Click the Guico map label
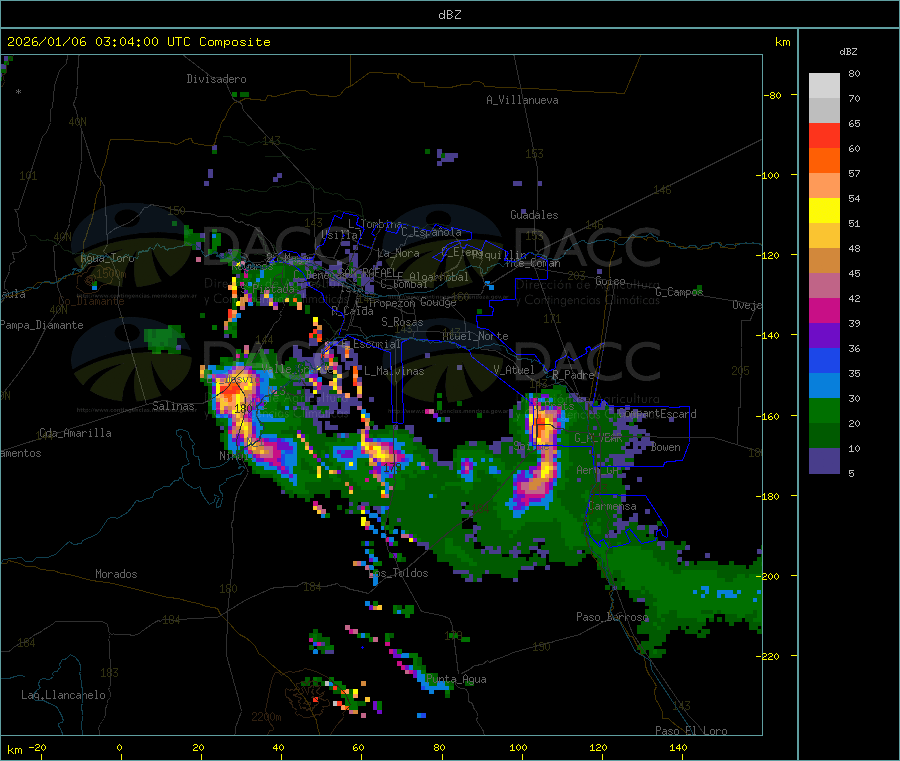This screenshot has width=900, height=761. (x=610, y=281)
